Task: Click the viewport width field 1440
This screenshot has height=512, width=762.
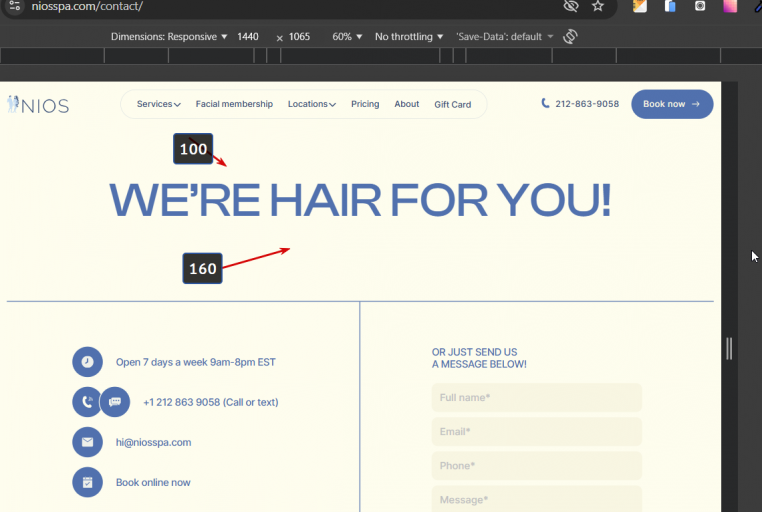Action: 248,37
